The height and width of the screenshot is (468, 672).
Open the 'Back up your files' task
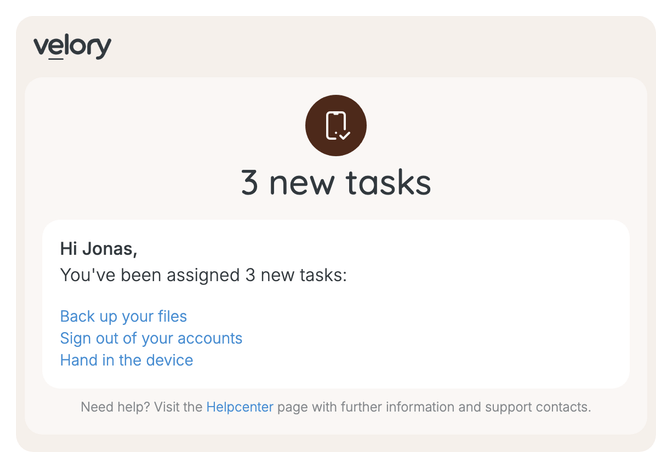pyautogui.click(x=123, y=316)
